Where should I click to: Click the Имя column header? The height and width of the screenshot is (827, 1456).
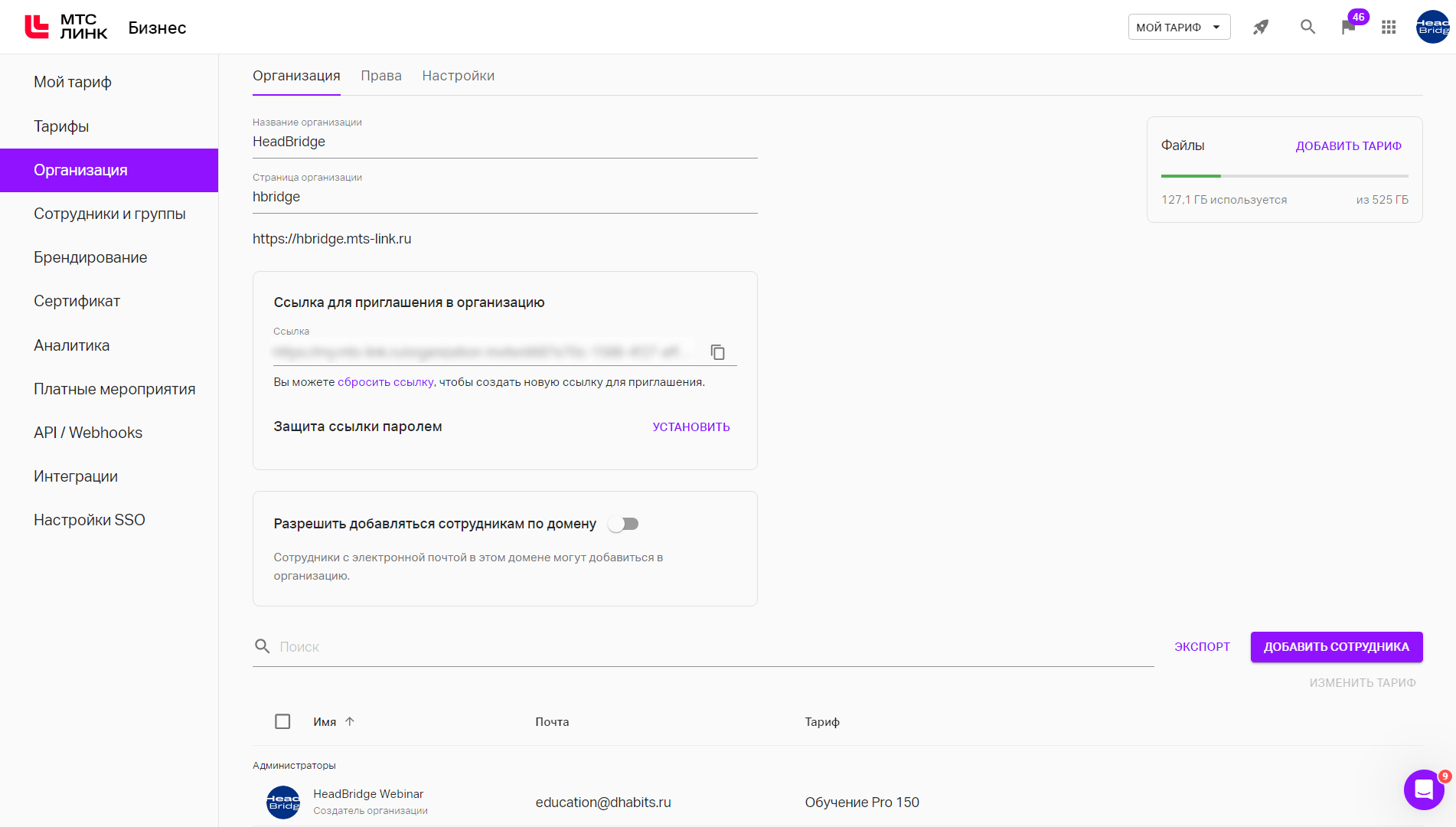click(x=325, y=721)
